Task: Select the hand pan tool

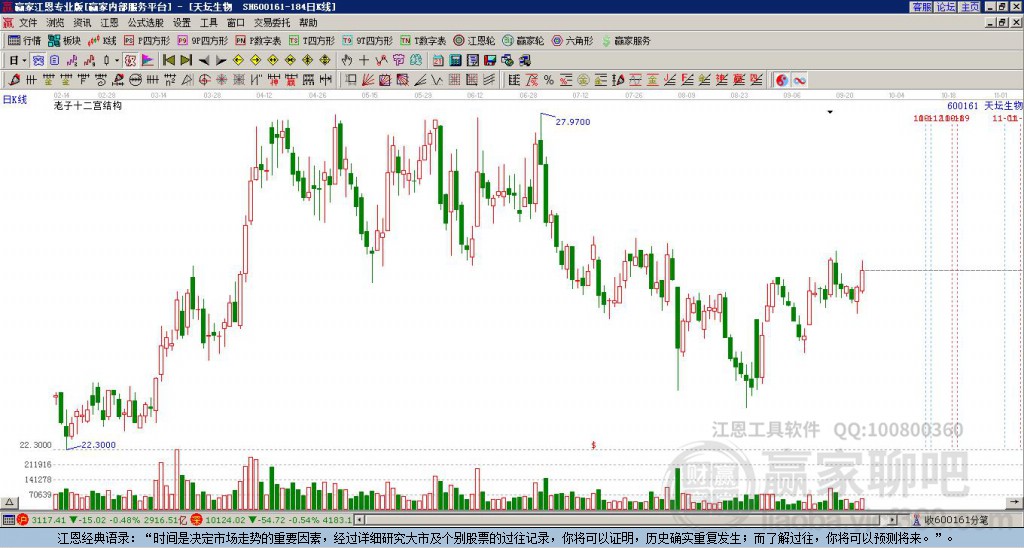Action: [x=347, y=60]
